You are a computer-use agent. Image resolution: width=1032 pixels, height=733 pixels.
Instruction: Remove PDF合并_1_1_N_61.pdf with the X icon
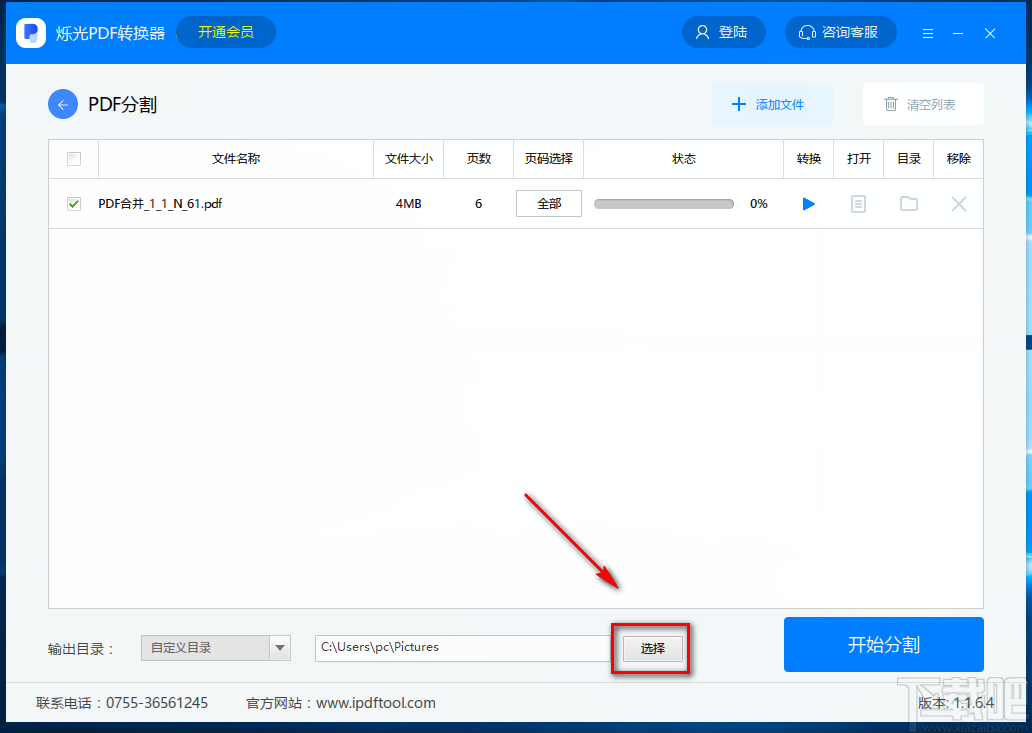pyautogui.click(x=958, y=203)
